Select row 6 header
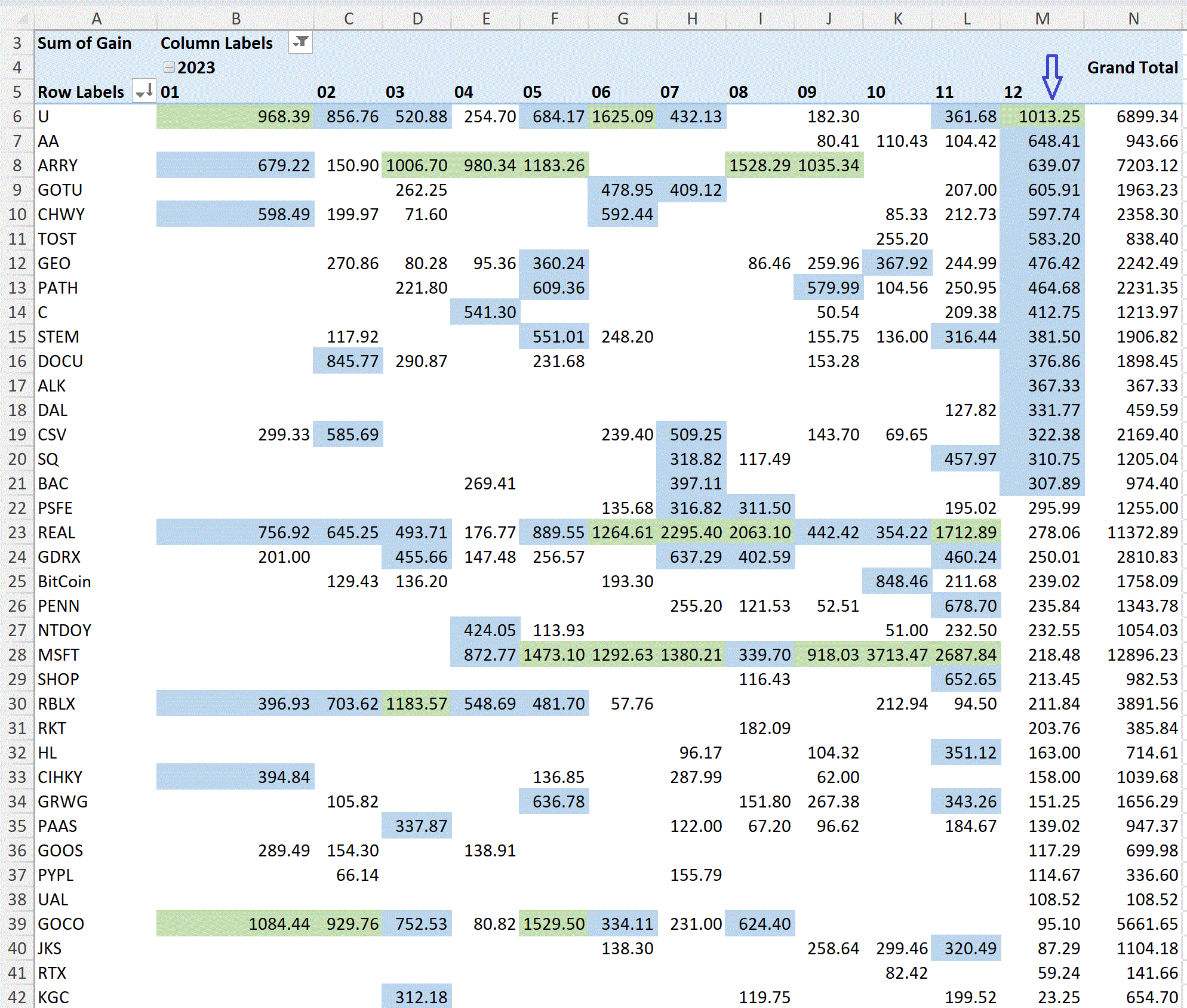Screen dimensions: 1187x1008 [17, 116]
